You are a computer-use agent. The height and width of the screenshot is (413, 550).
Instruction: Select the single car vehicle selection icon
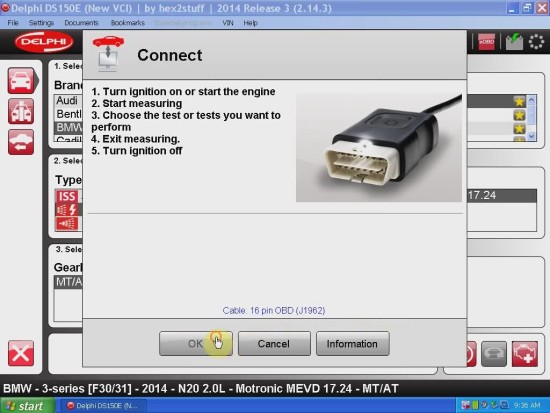click(x=21, y=81)
